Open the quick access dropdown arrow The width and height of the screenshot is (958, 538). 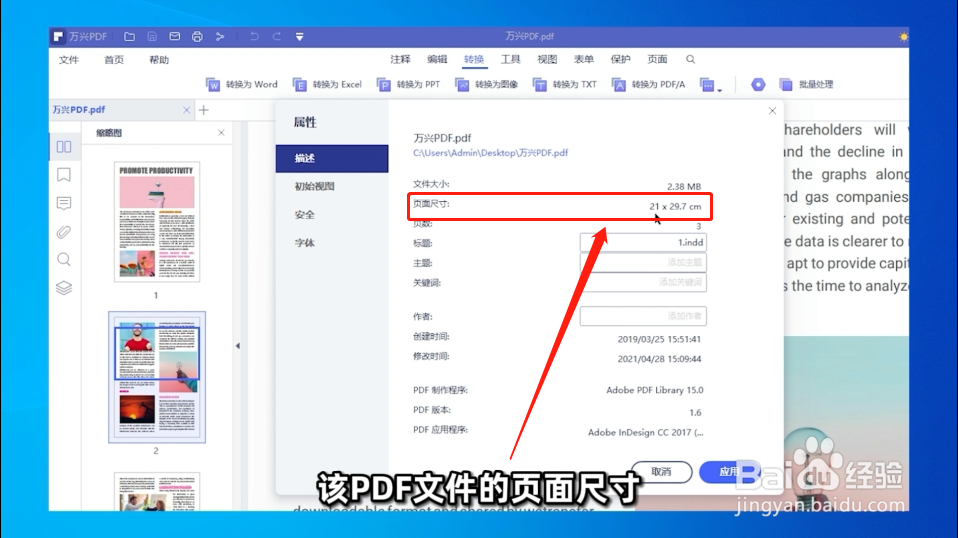pyautogui.click(x=299, y=37)
